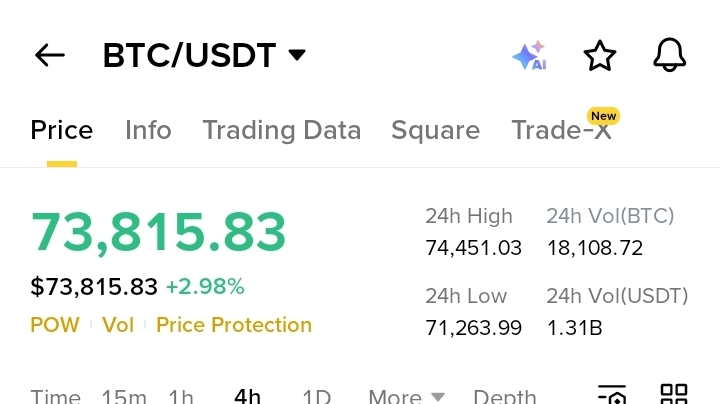Viewport: 720px width, 404px height.
Task: Open the Trading Data tab
Action: point(282,130)
